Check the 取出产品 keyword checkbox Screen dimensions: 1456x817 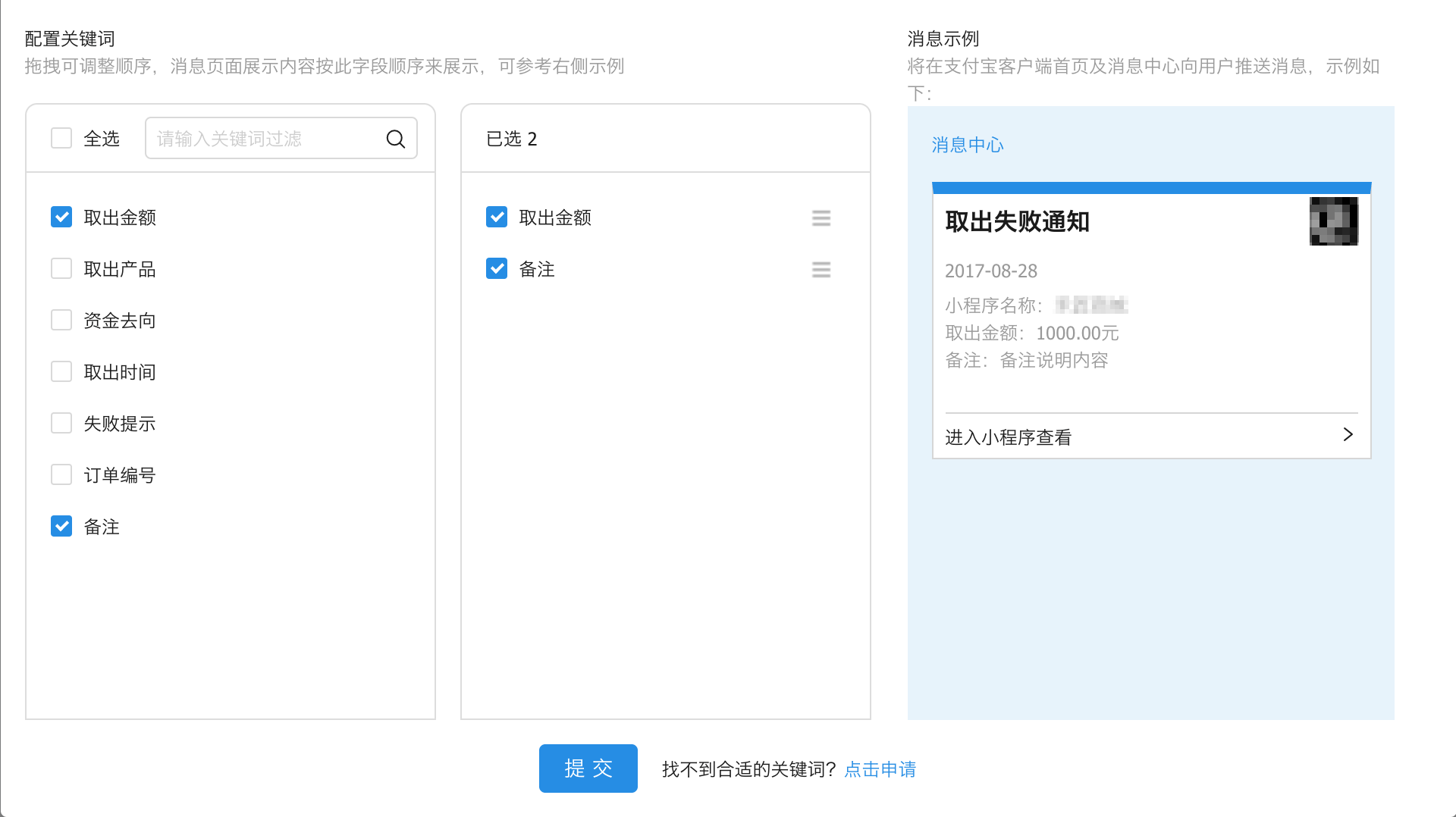click(61, 269)
